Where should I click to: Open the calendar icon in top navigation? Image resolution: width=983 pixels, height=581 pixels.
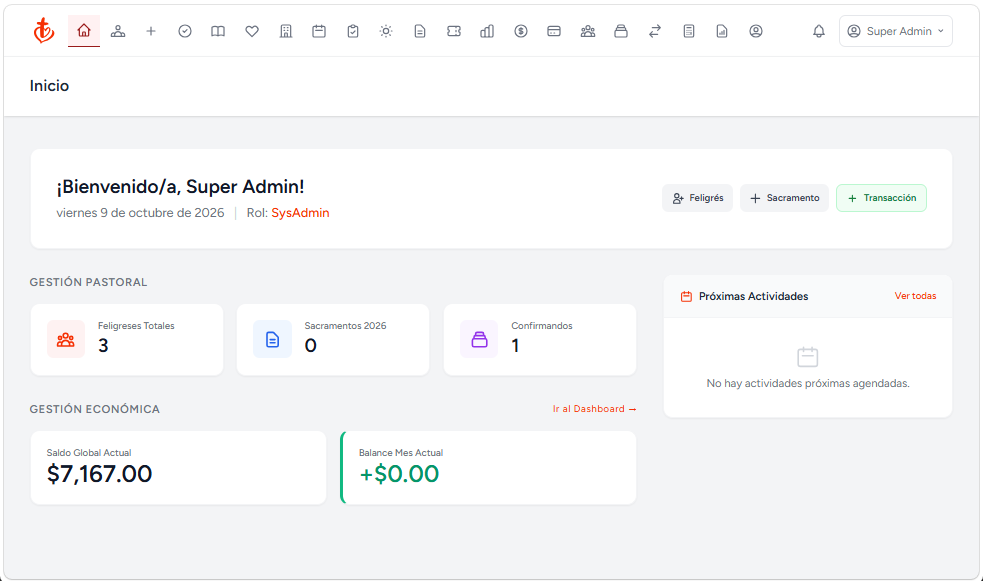point(319,31)
